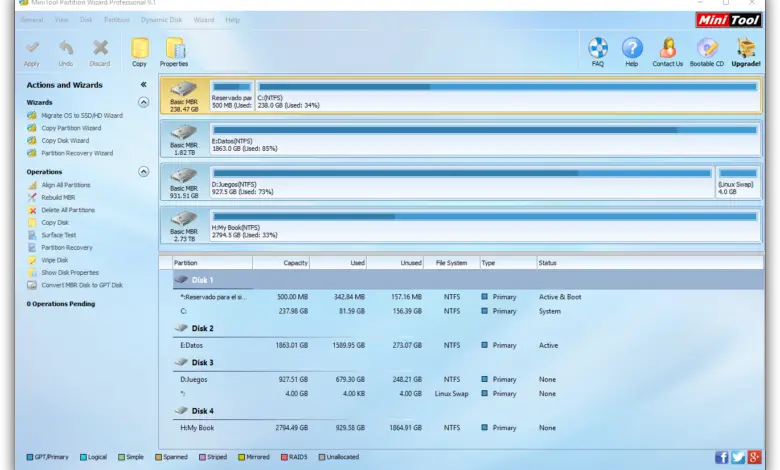The width and height of the screenshot is (780, 470).
Task: Select the H:My Book(NTFS) partition bar
Action: click(485, 216)
